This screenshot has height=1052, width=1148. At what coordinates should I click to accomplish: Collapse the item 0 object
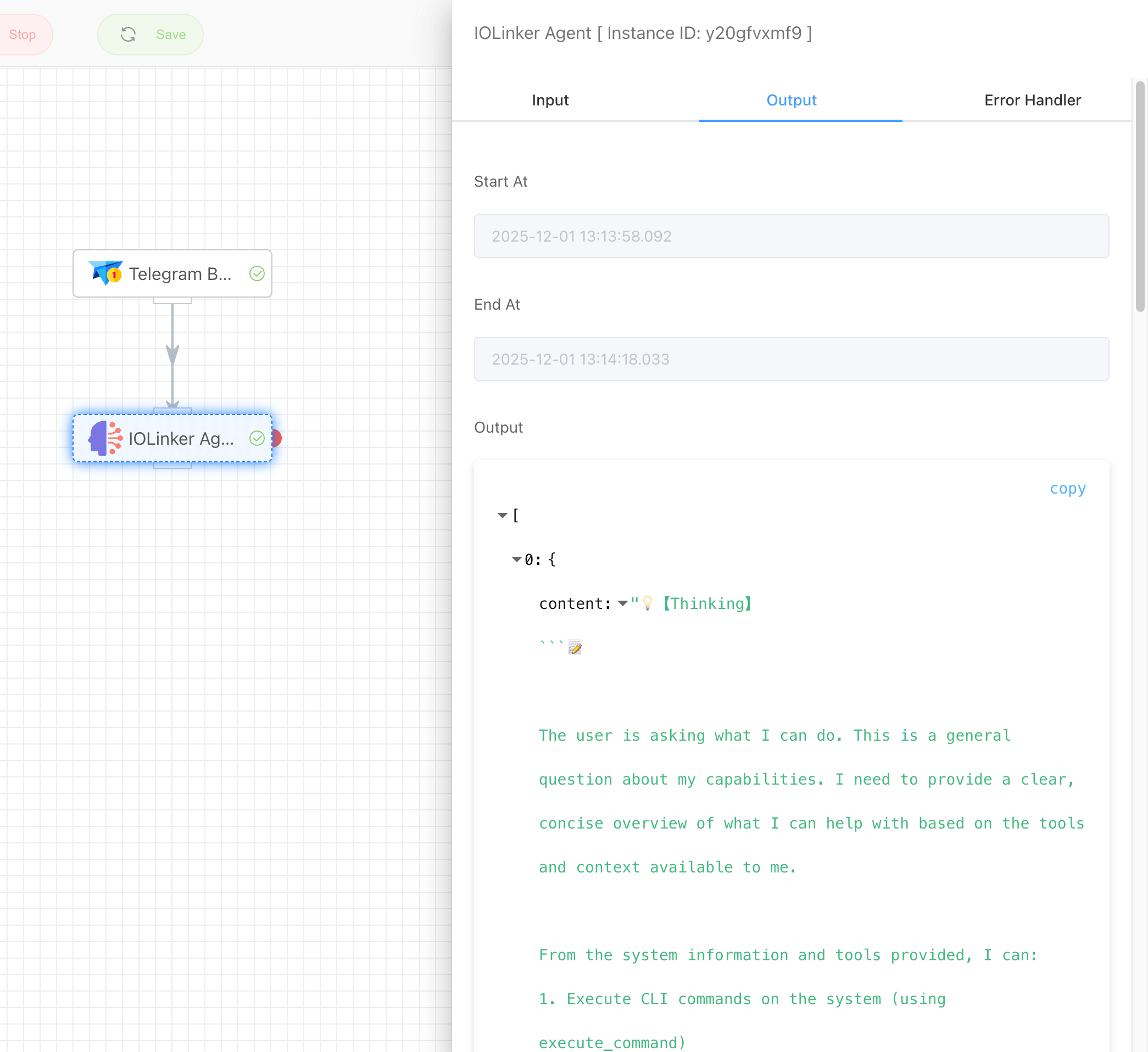(x=516, y=559)
